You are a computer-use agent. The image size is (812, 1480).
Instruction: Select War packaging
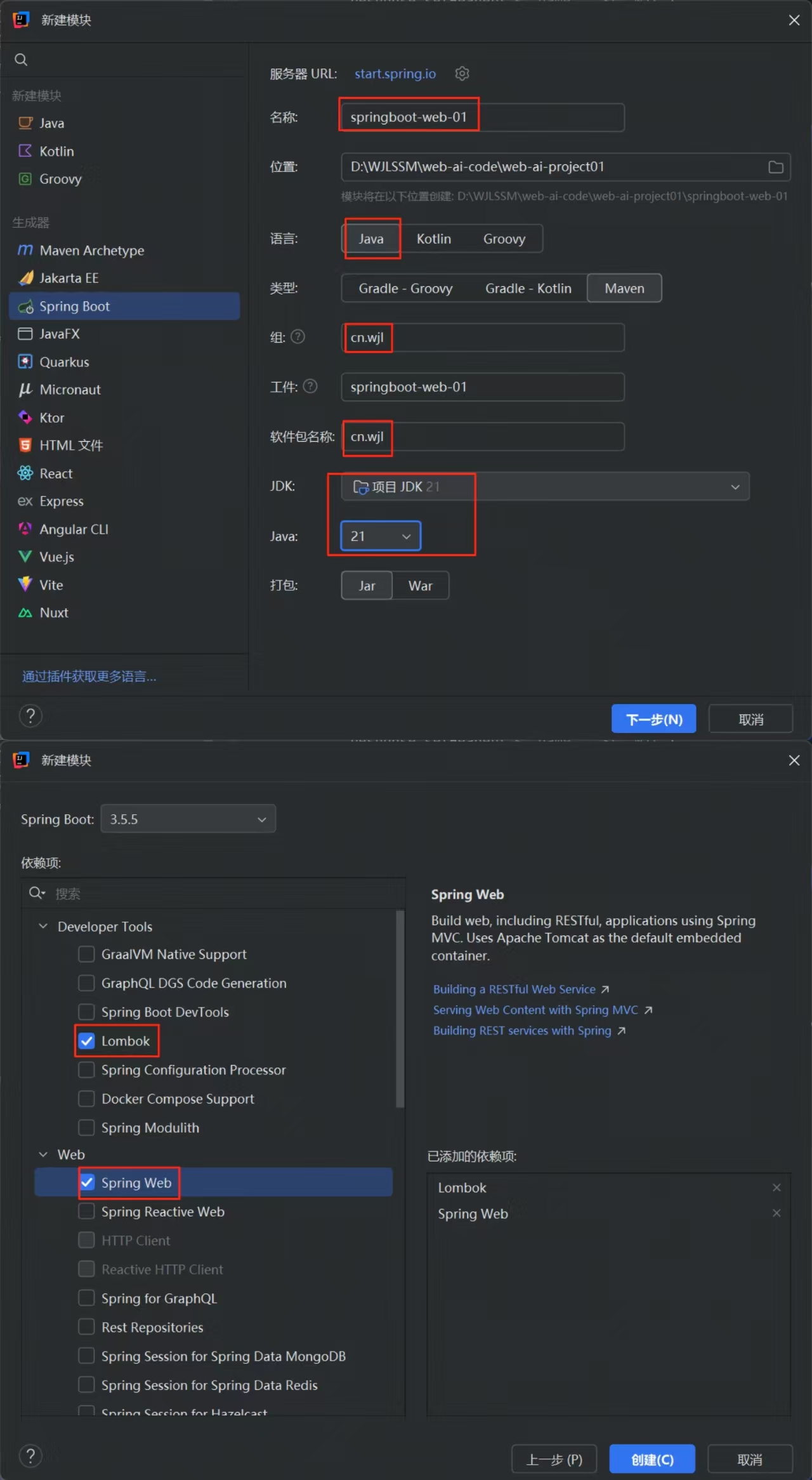coord(421,586)
